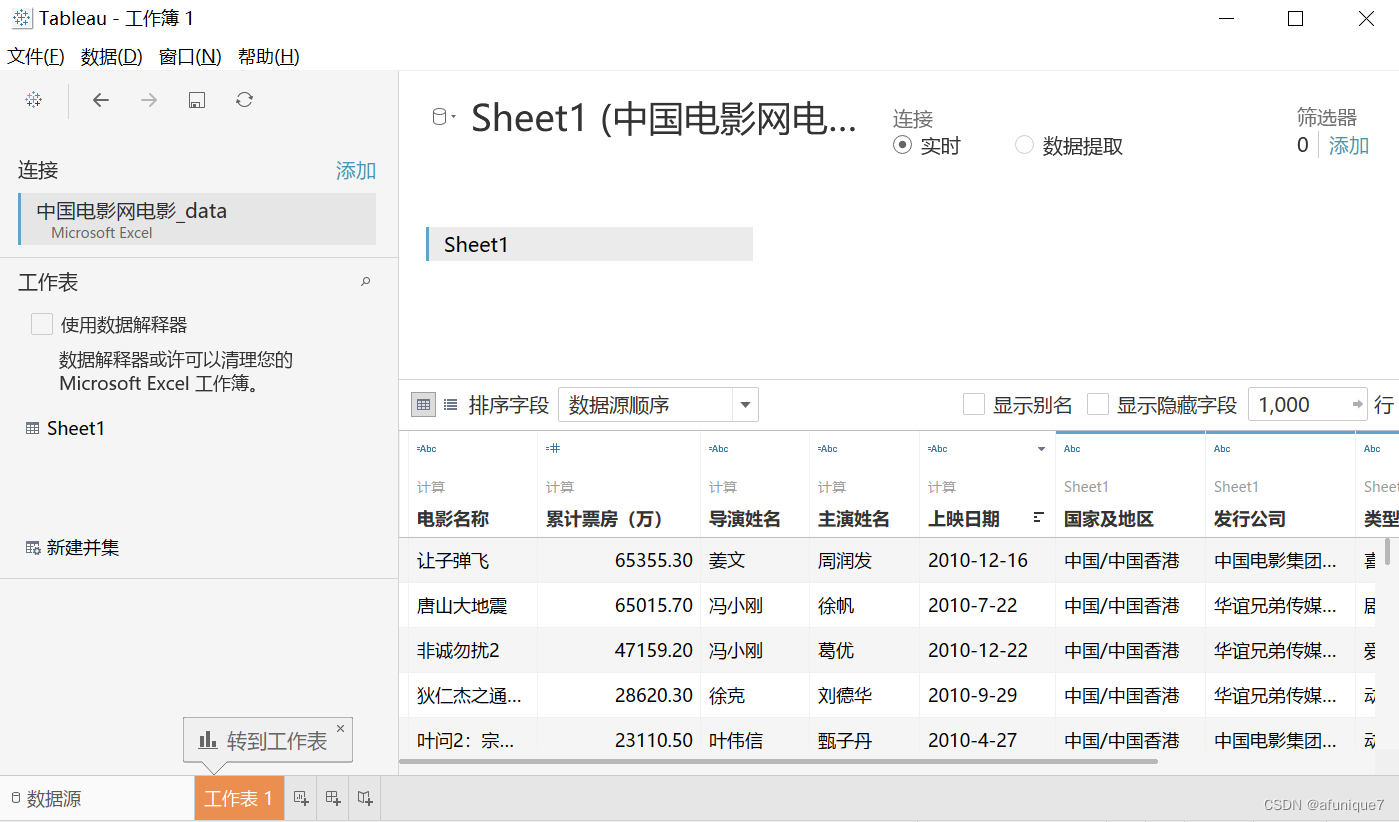Open the dropdown arrow beside the datasource cylinder icon

point(453,118)
